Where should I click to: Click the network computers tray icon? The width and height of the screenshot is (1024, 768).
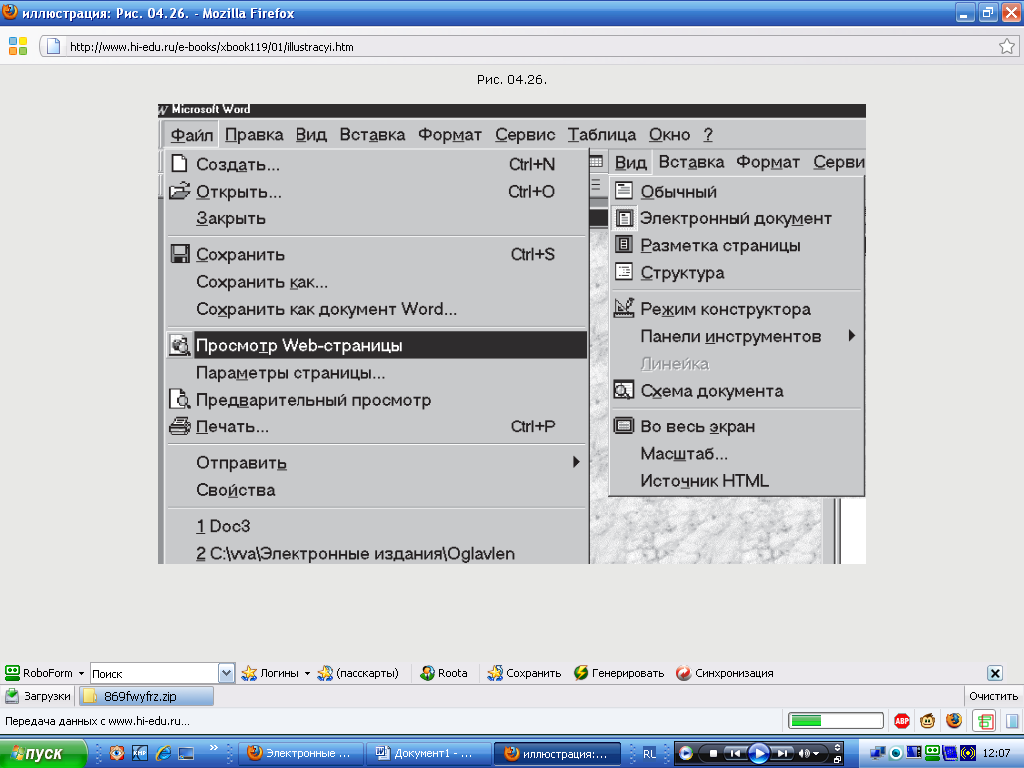[x=878, y=754]
